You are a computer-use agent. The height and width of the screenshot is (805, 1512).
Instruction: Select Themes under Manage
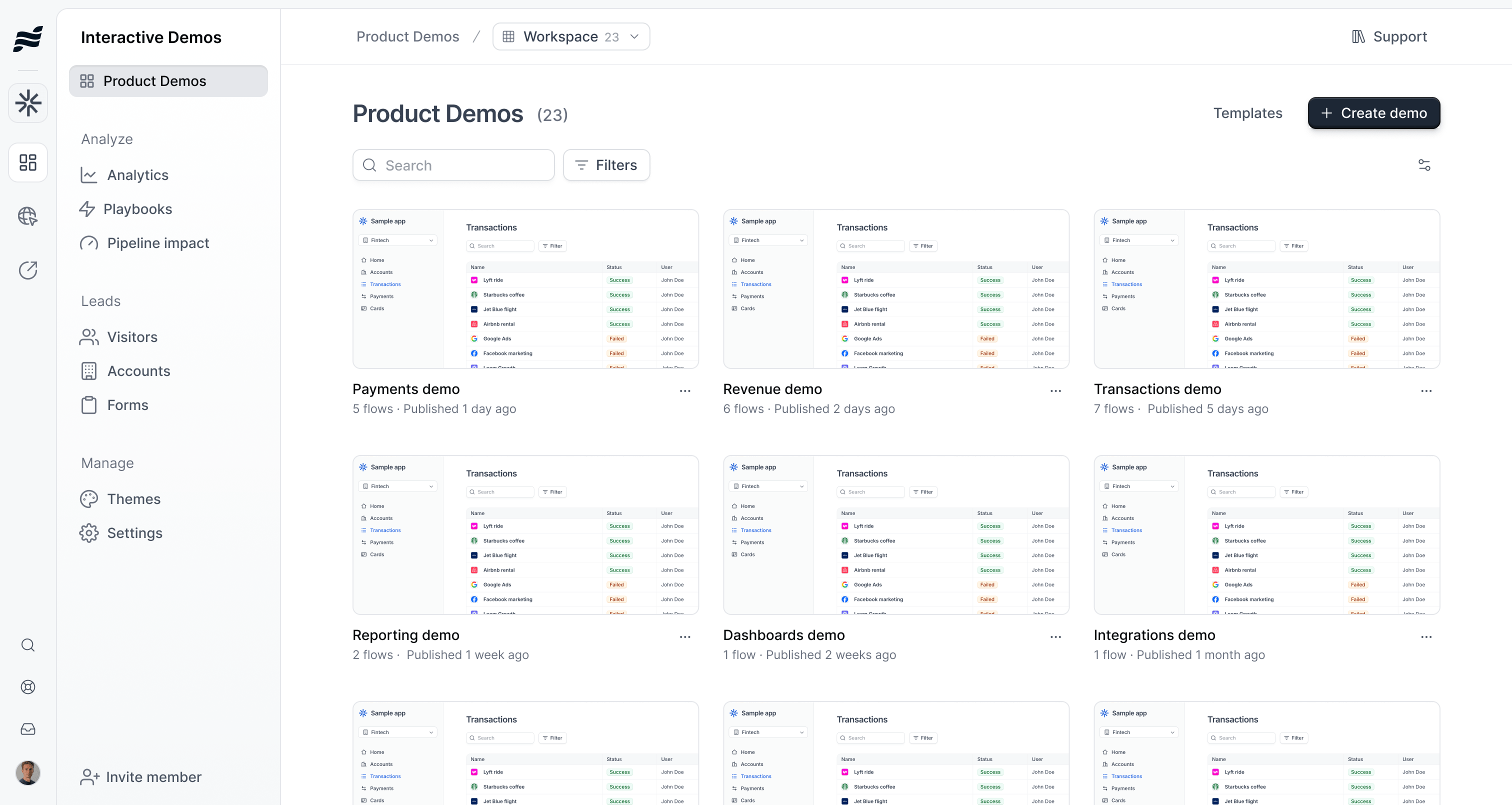click(133, 499)
